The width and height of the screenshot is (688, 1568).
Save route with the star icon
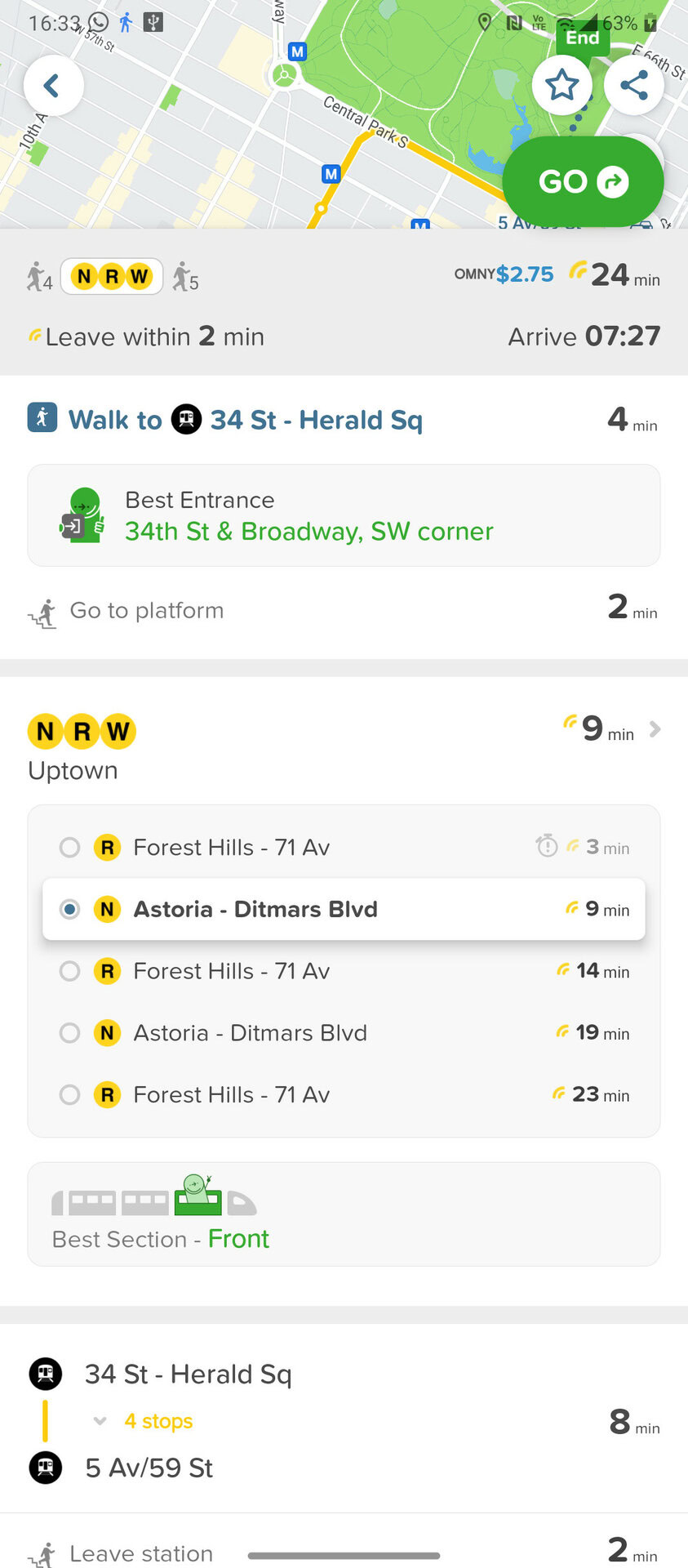click(561, 85)
